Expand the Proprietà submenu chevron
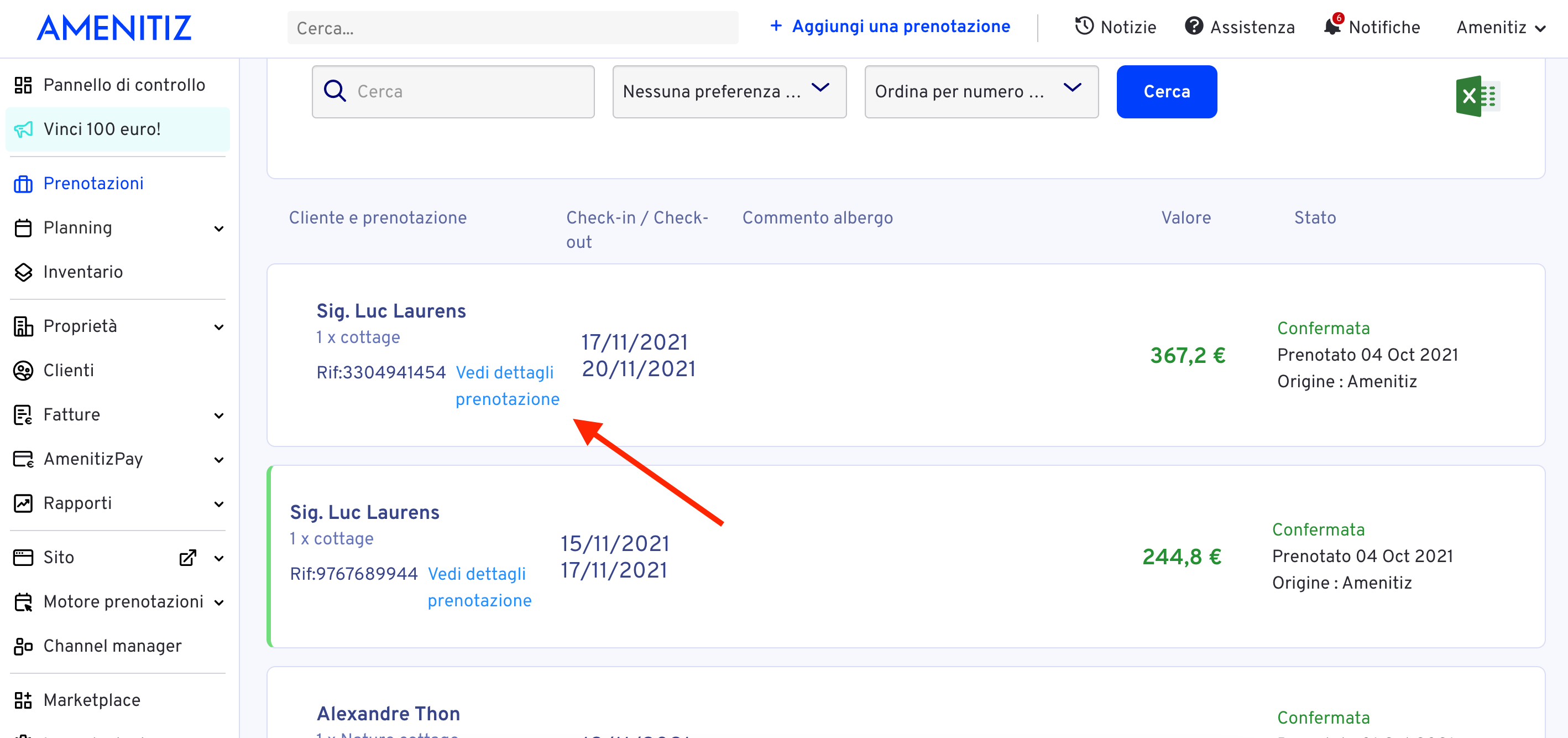Viewport: 1568px width, 738px height. 219,328
